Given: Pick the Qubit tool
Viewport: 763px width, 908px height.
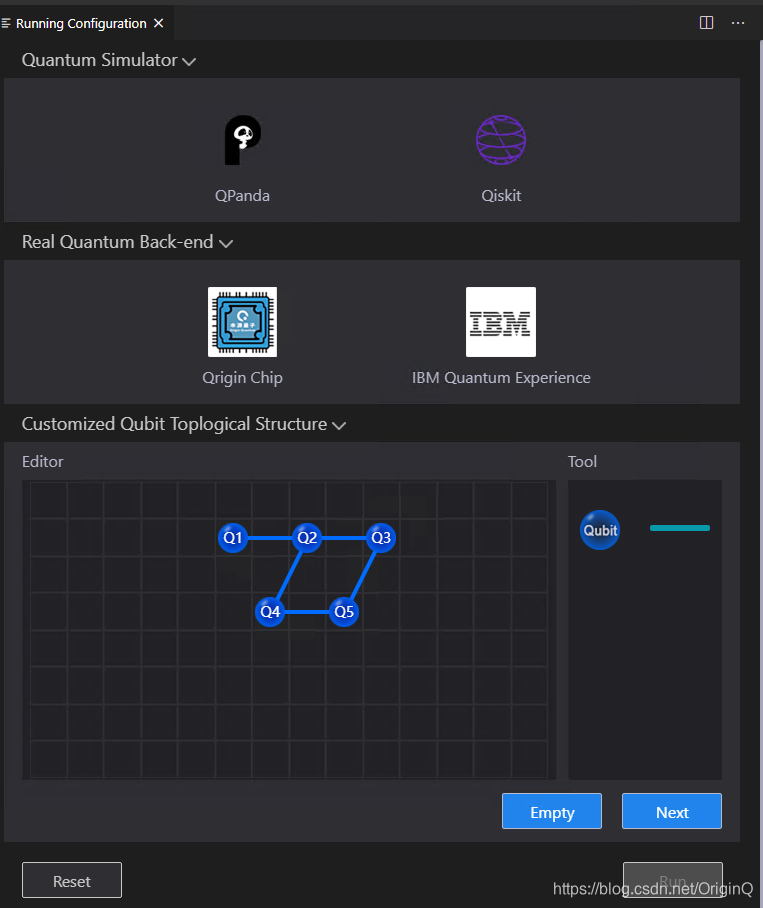Looking at the screenshot, I should 600,530.
